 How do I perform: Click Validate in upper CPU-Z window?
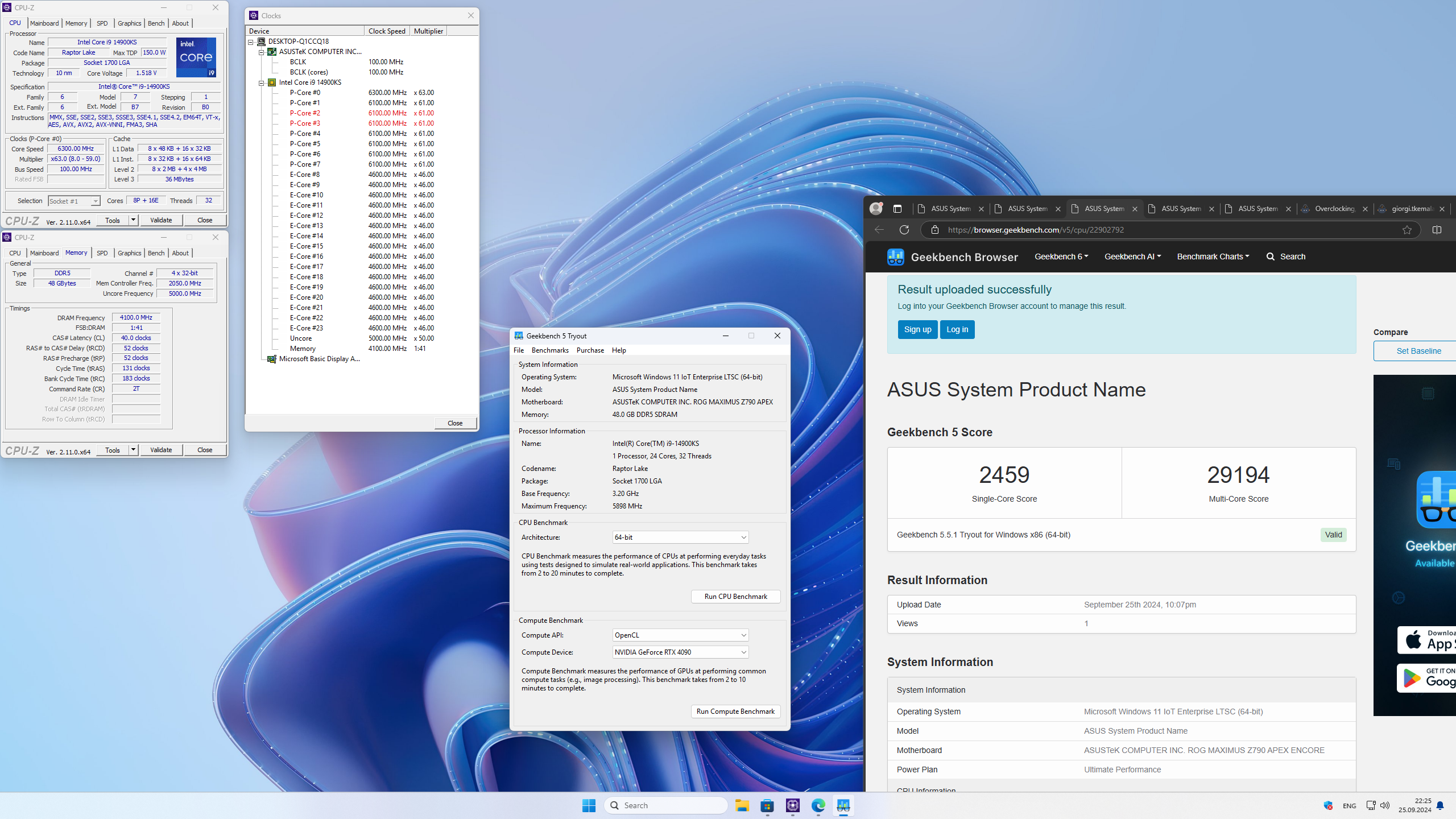pos(161,220)
